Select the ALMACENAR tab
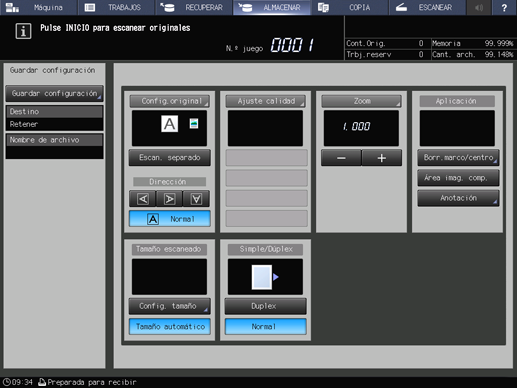Image resolution: width=517 pixels, height=388 pixels. point(272,7)
